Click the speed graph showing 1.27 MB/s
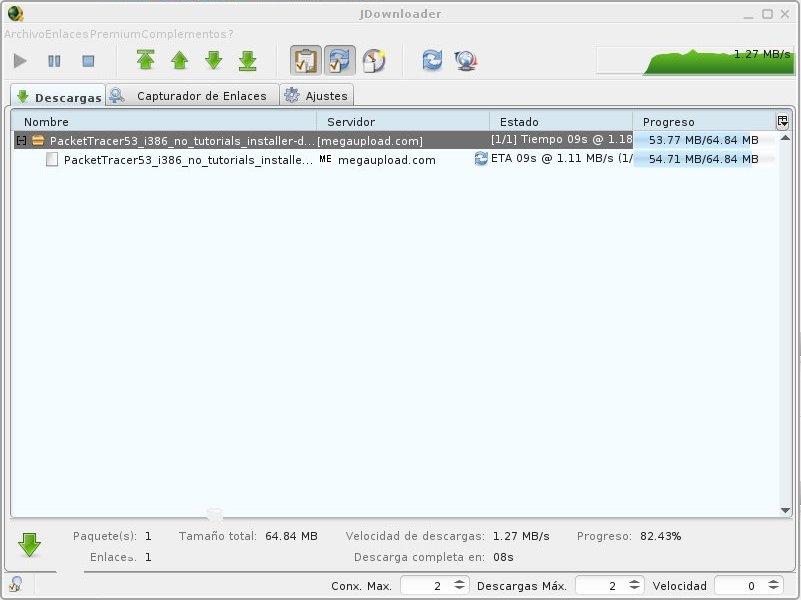Viewport: 801px width, 600px height. point(695,61)
